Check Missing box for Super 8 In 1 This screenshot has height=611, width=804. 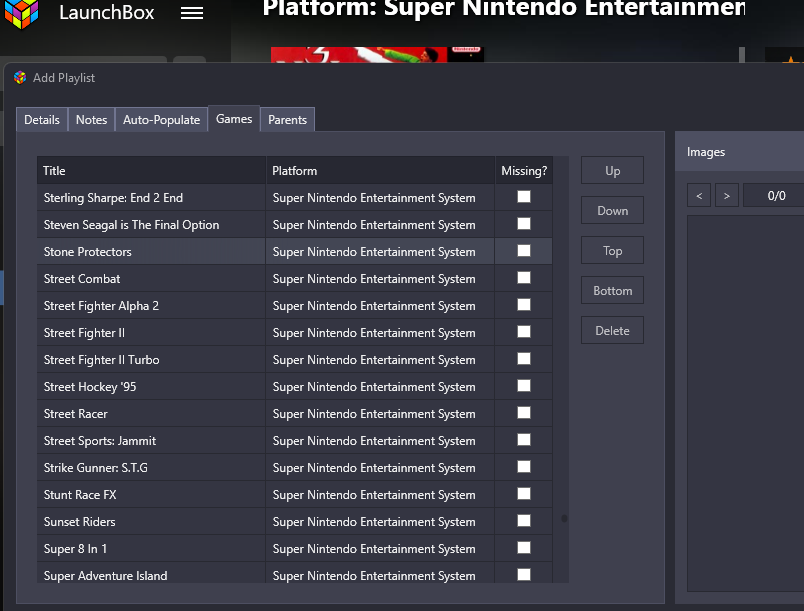[524, 548]
